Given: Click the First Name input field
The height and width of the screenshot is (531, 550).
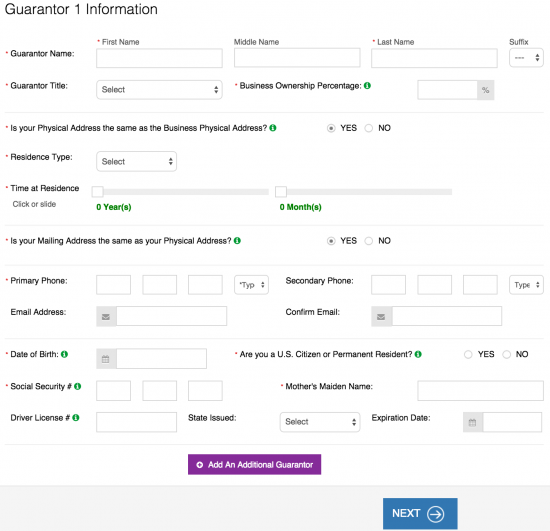Looking at the screenshot, I should pyautogui.click(x=159, y=58).
